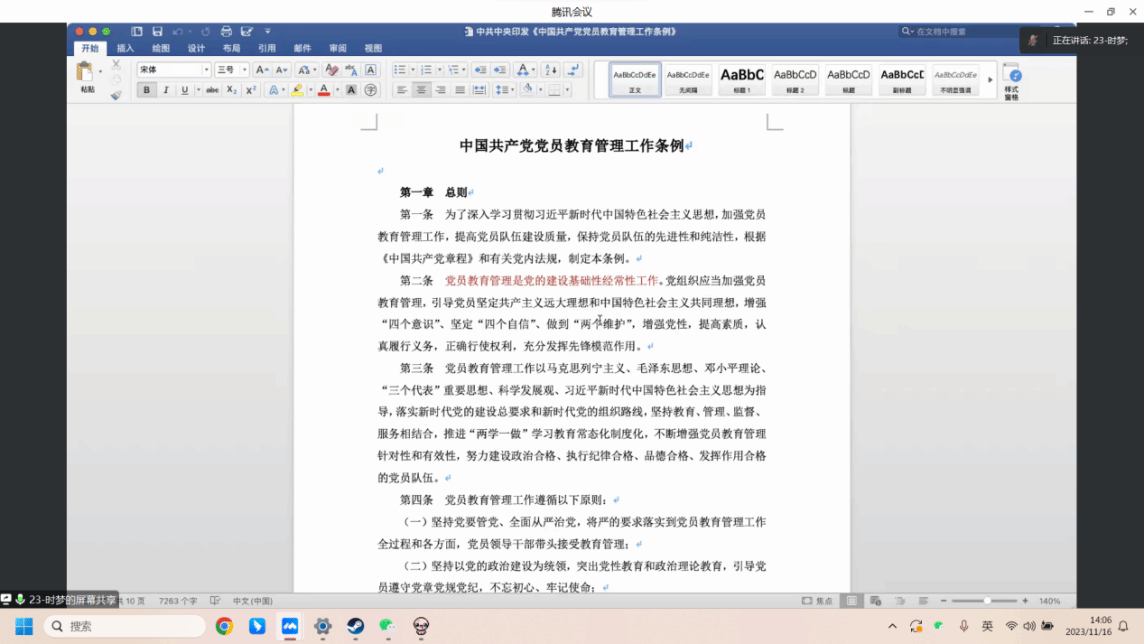Screen dimensions: 1144x644
Task: Click the Sort icon in the ribbon
Action: pos(550,70)
